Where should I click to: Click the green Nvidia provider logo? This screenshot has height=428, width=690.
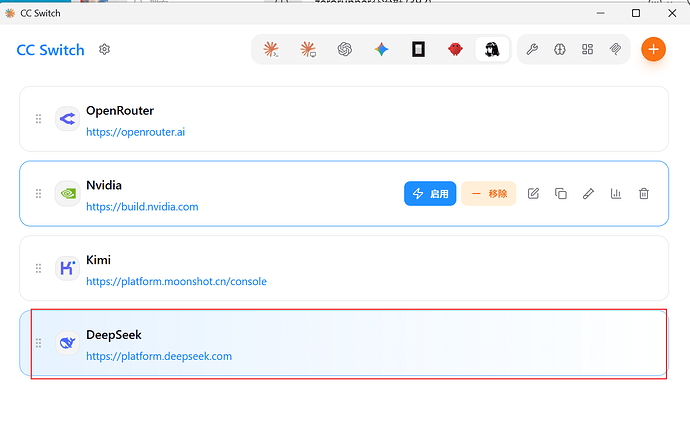(67, 194)
